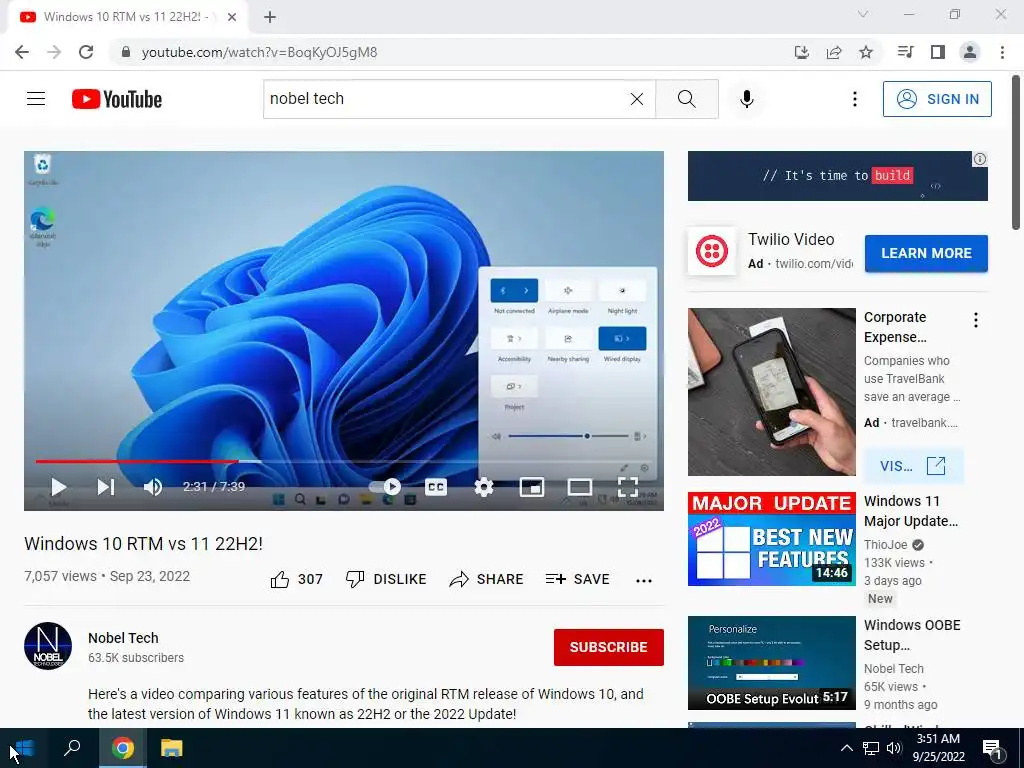
Task: Mute the video volume
Action: (153, 487)
